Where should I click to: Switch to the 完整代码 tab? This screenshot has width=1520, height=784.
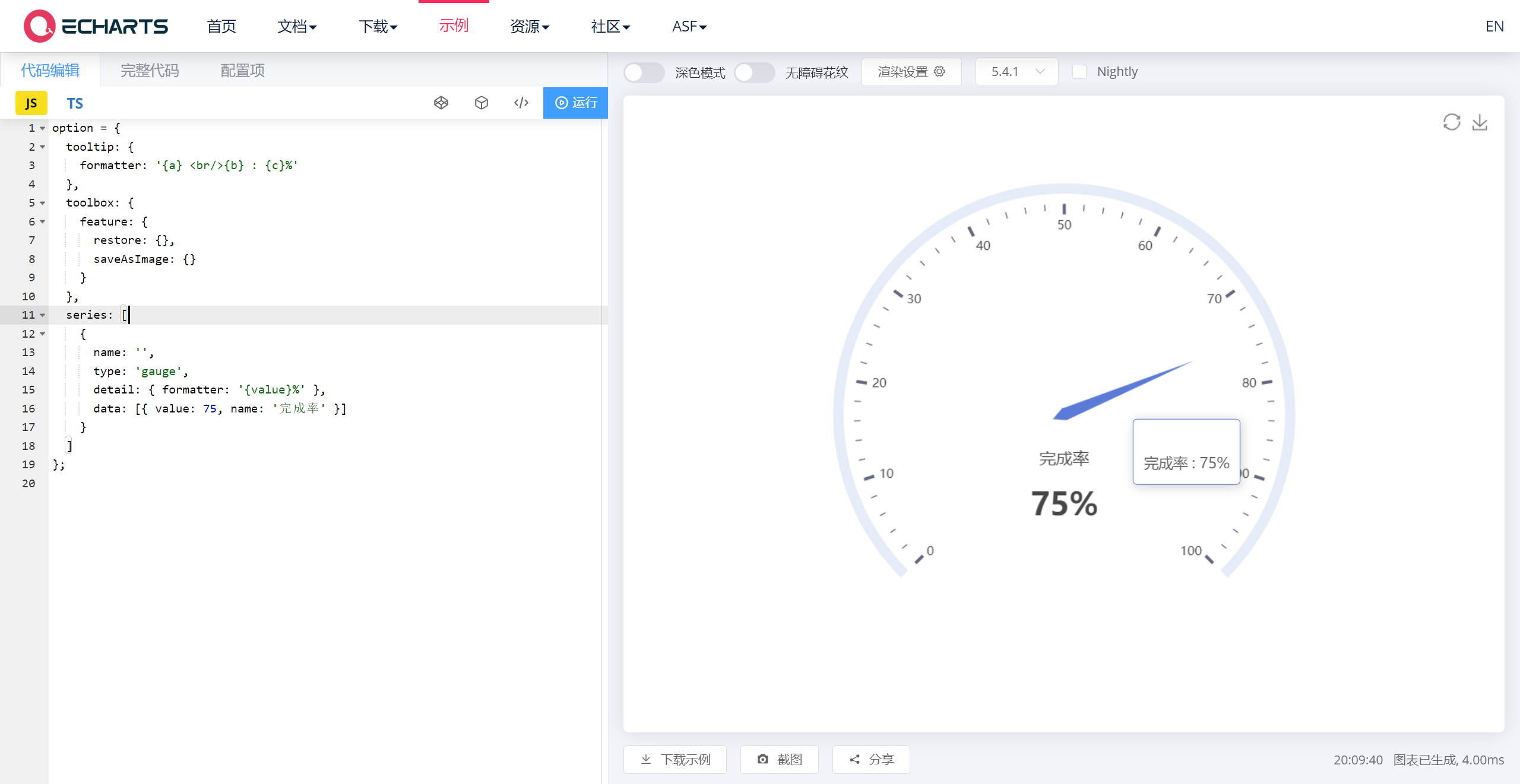coord(149,70)
